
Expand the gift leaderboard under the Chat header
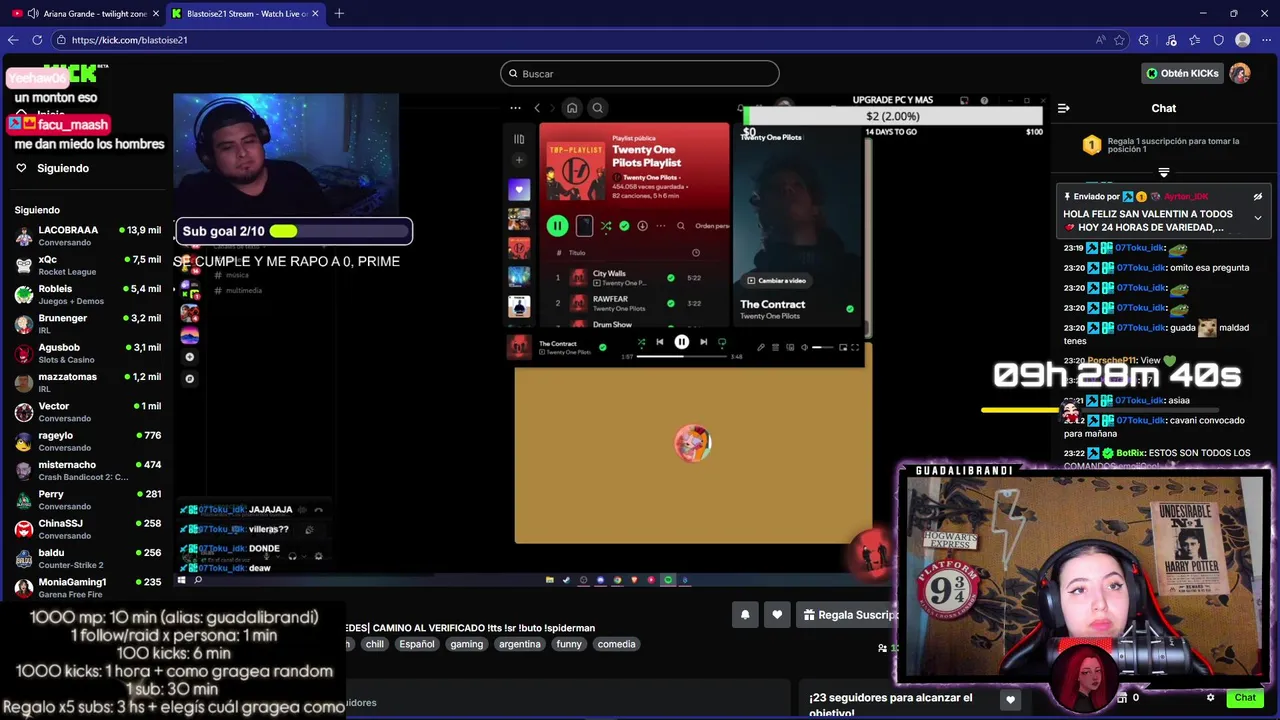coord(1163,172)
